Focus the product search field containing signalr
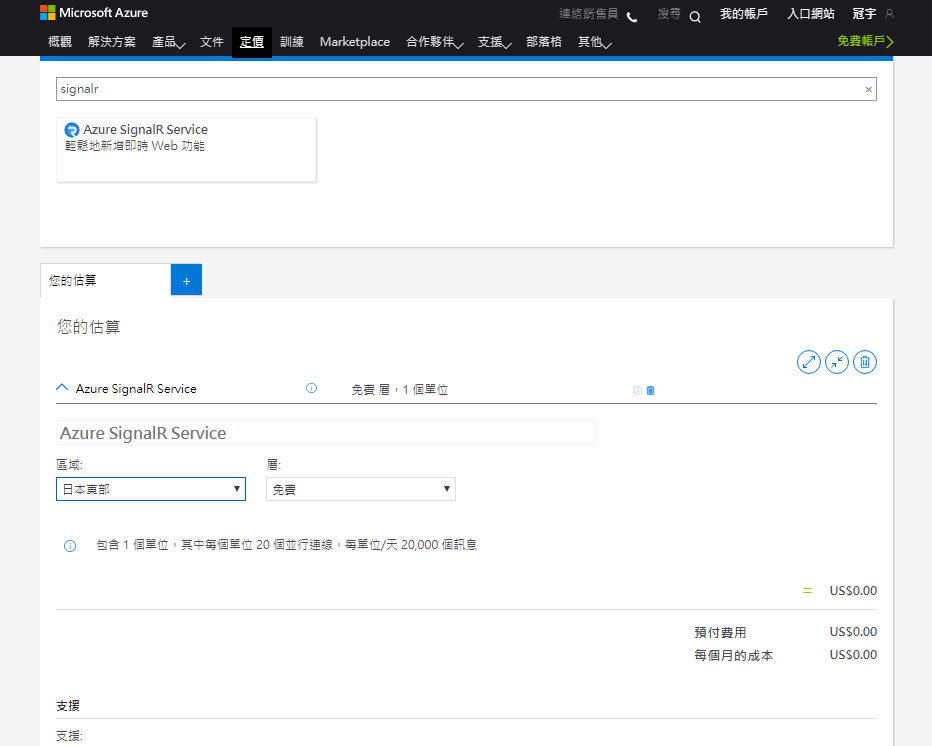 coord(466,89)
